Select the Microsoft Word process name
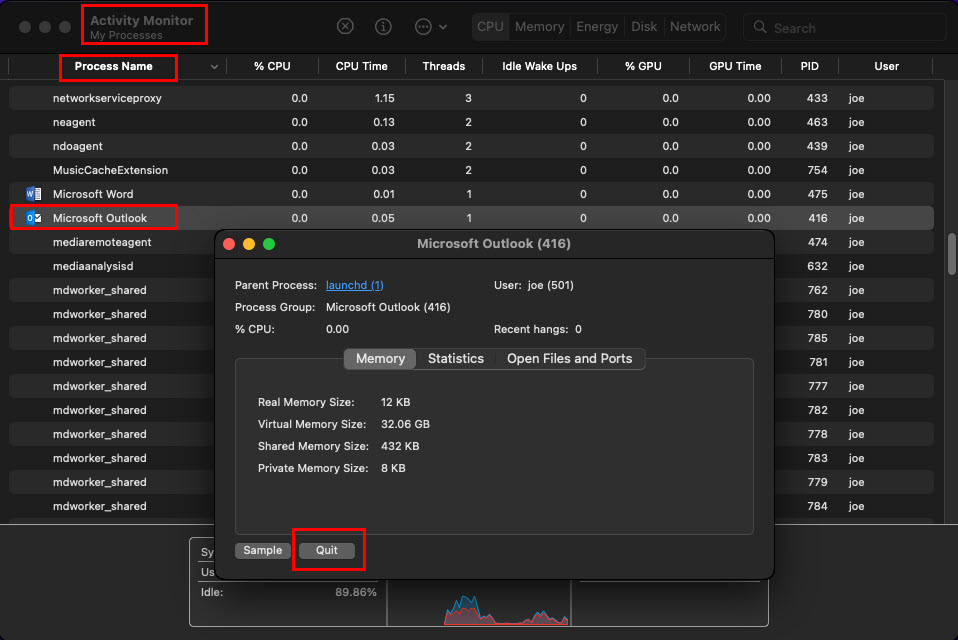The height and width of the screenshot is (640, 958). click(93, 194)
